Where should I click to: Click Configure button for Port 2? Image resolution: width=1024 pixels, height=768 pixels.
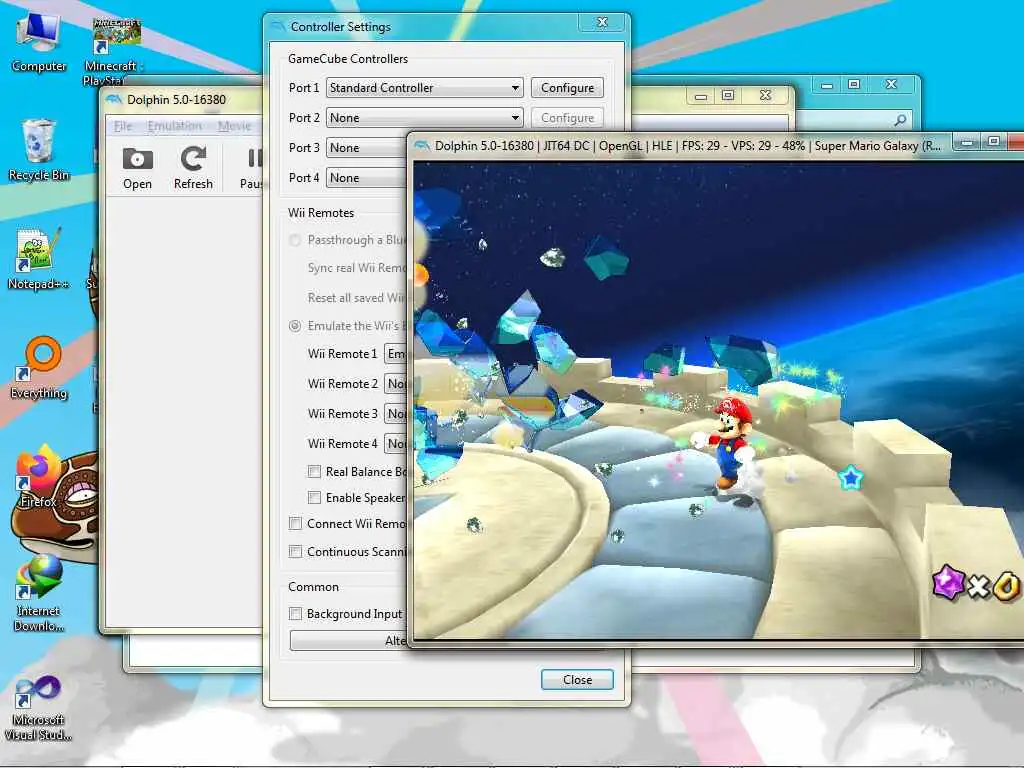[568, 118]
